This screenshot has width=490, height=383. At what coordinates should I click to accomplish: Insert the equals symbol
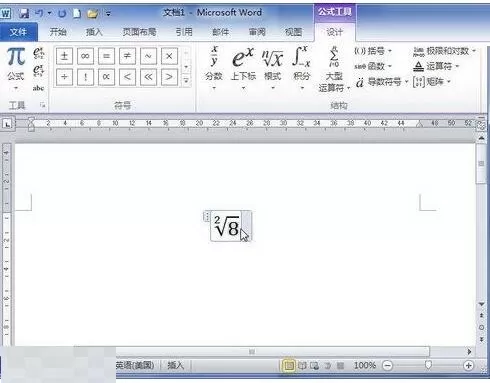coord(106,56)
